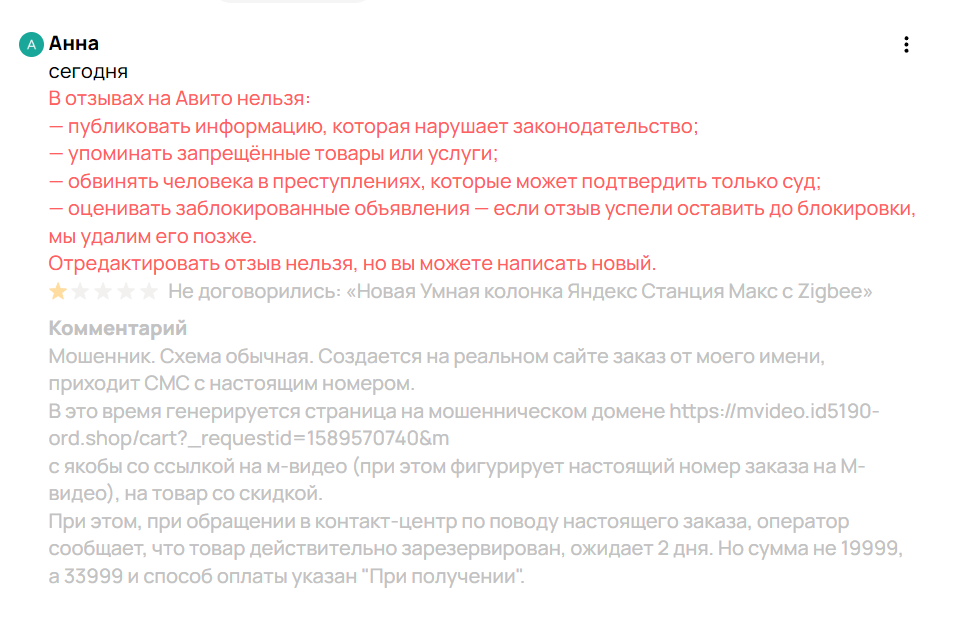Click the Отредактировать отзыв нельзя notice
Screen dimensions: 969x618
pos(352,264)
